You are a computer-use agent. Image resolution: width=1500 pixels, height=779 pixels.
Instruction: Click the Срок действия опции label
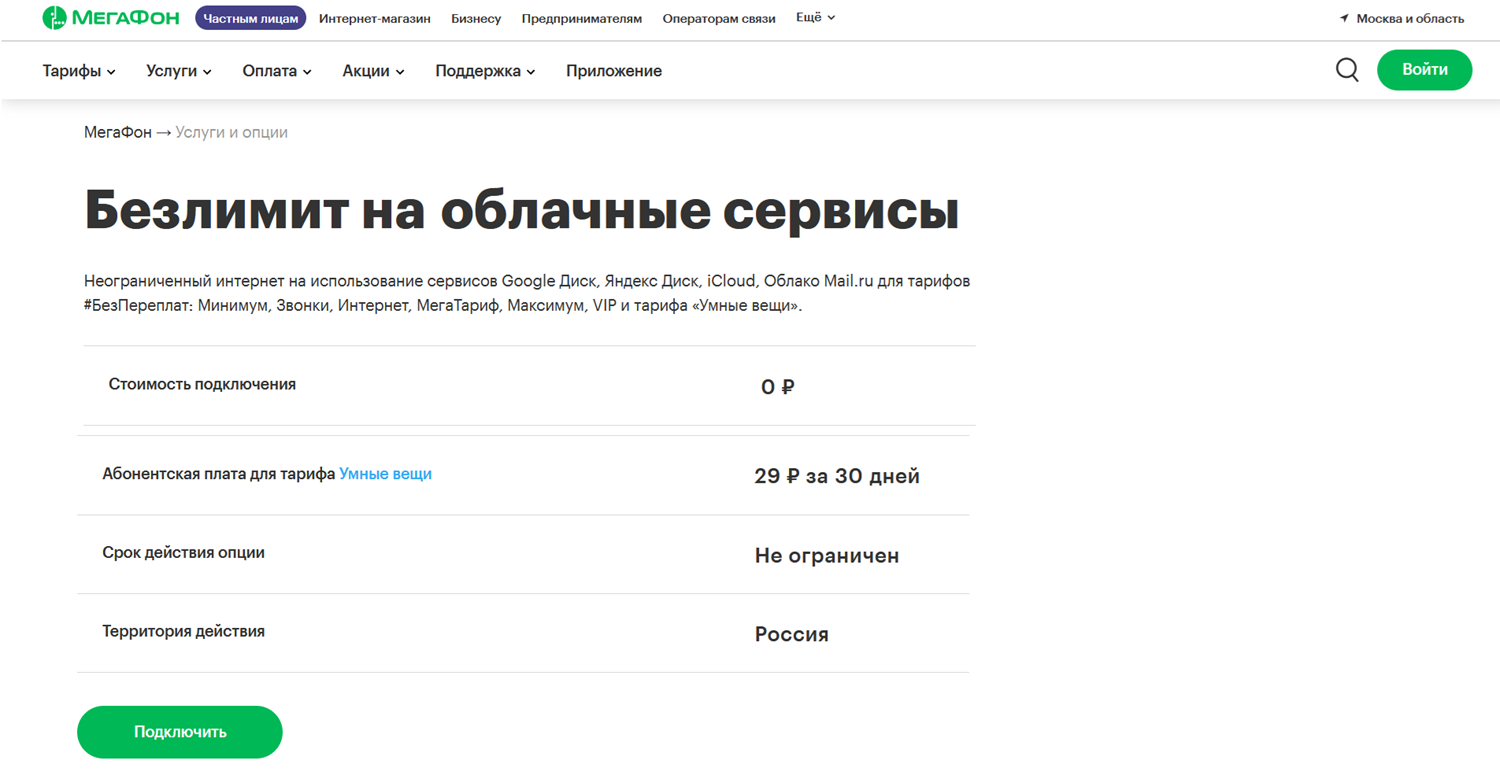coord(183,553)
